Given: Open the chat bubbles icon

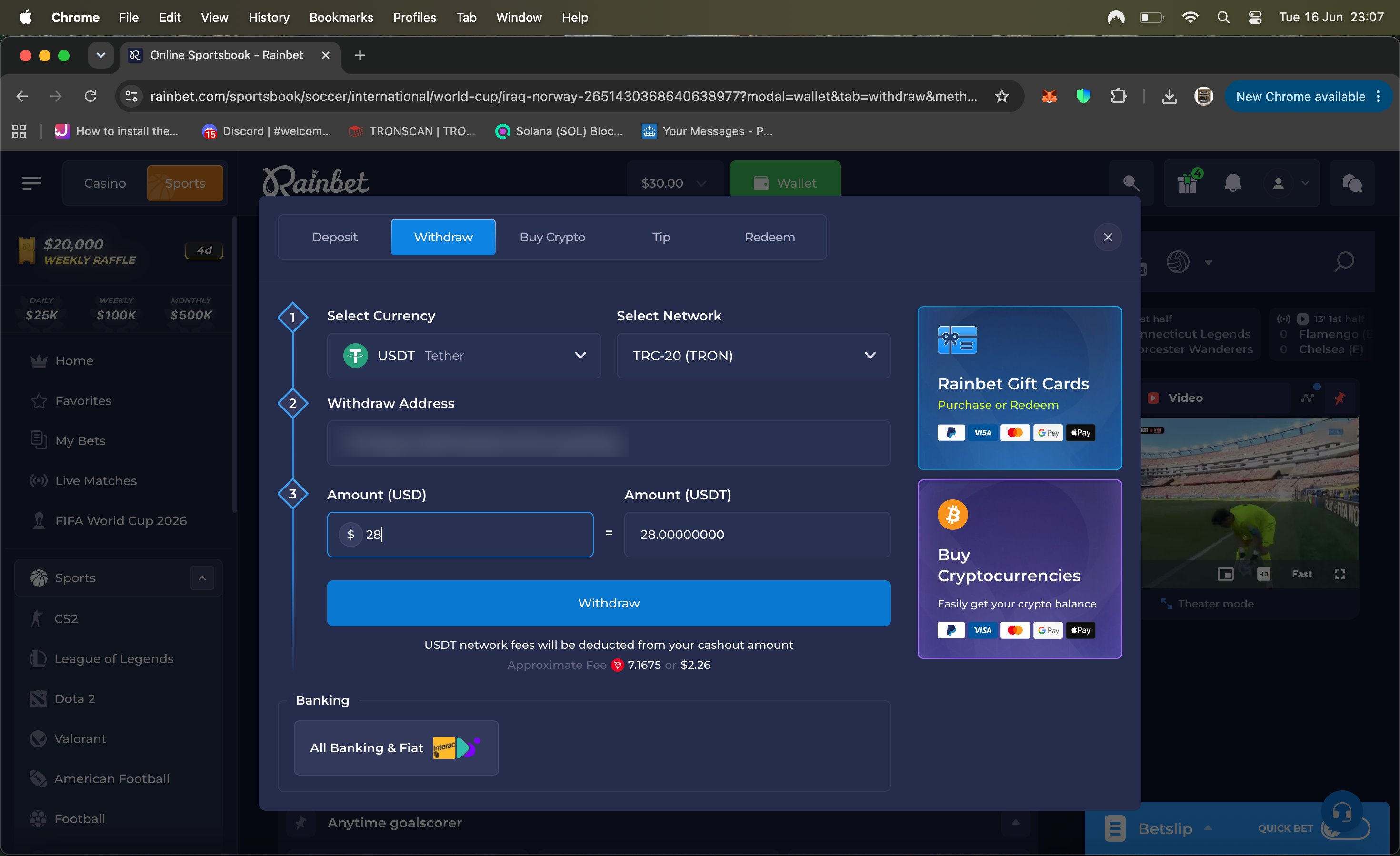Looking at the screenshot, I should click(x=1352, y=183).
